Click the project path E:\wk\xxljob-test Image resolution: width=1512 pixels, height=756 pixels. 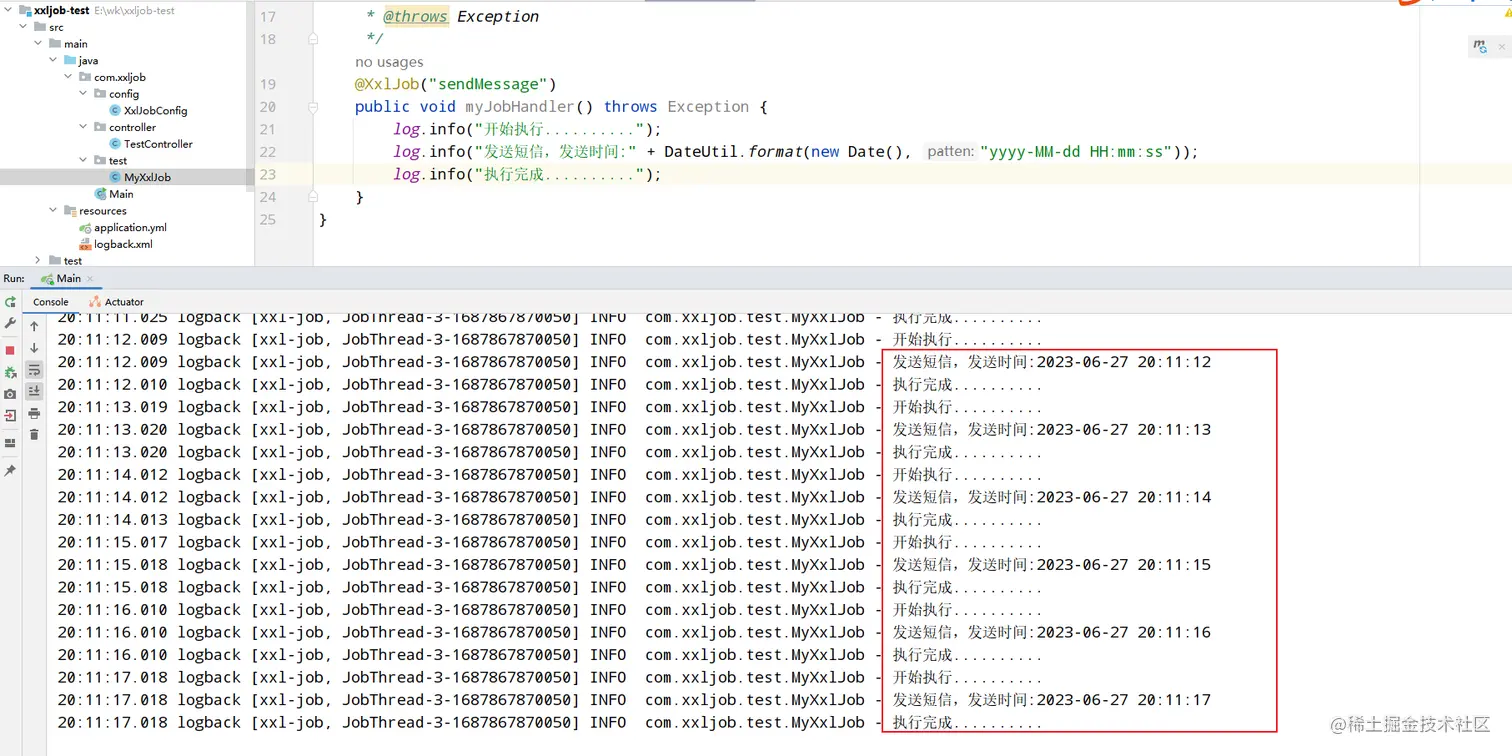[x=134, y=10]
